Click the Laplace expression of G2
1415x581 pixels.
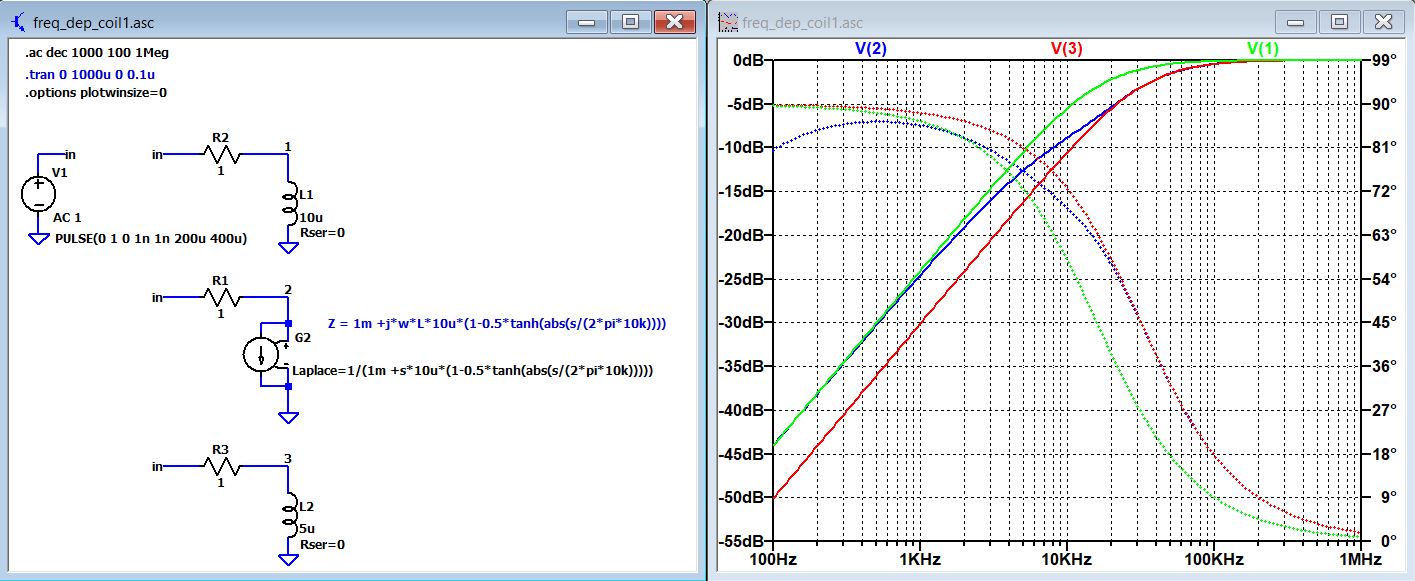[473, 371]
